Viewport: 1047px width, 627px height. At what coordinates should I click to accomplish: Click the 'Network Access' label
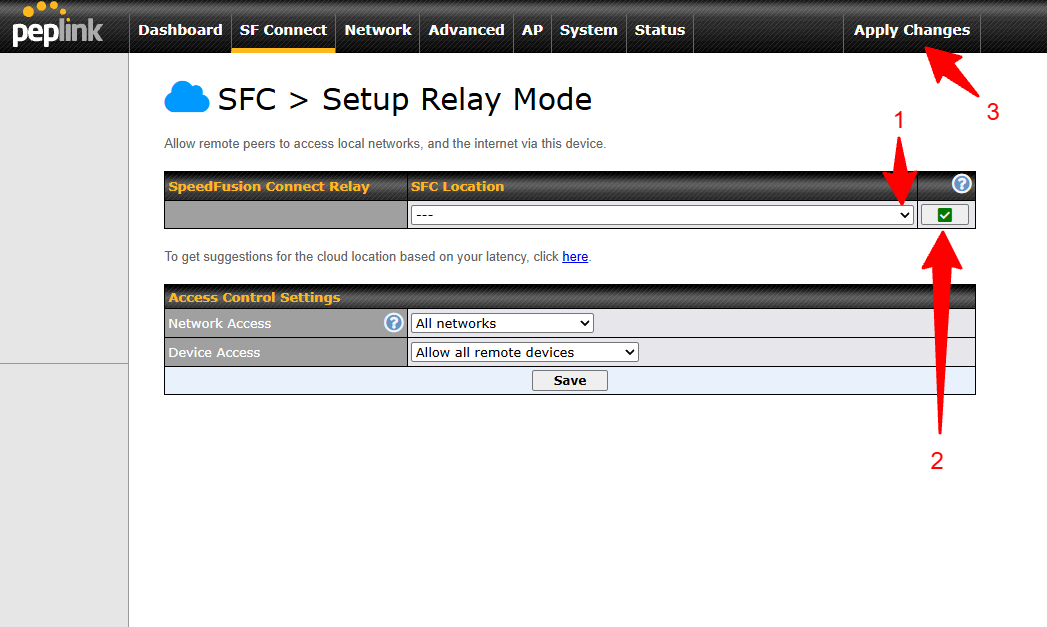[x=220, y=323]
